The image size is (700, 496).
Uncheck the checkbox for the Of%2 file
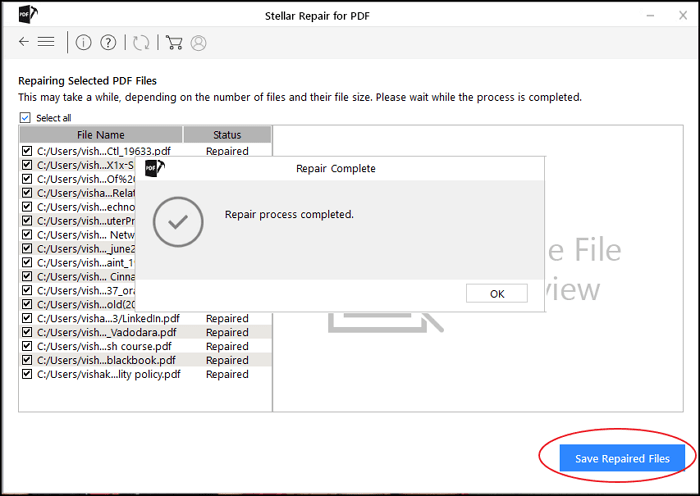[x=27, y=179]
